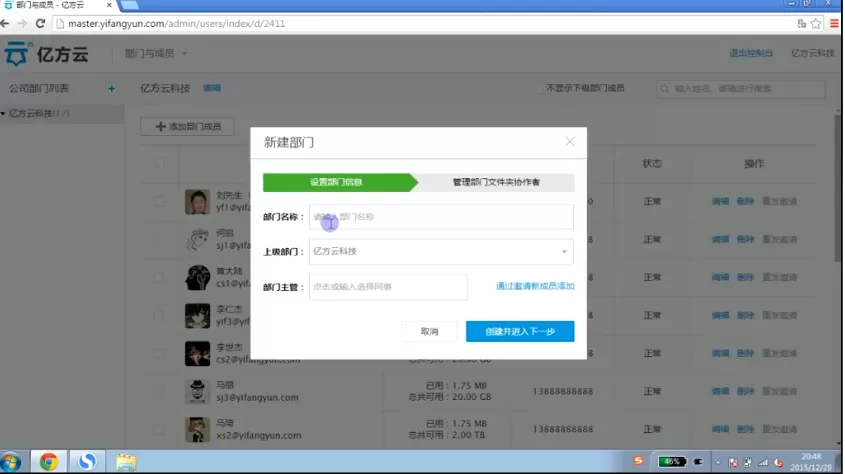Add a department with the plus icon
This screenshot has height=474, width=845.
(112, 88)
